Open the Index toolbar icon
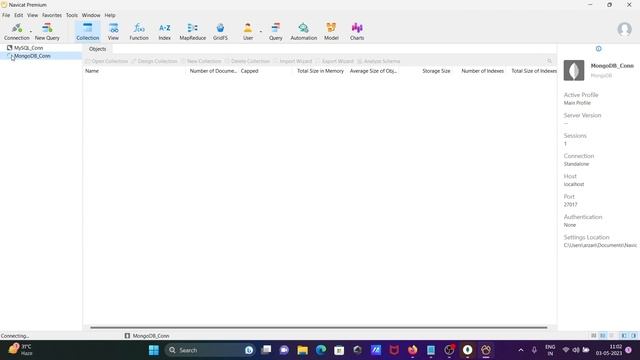 164,31
